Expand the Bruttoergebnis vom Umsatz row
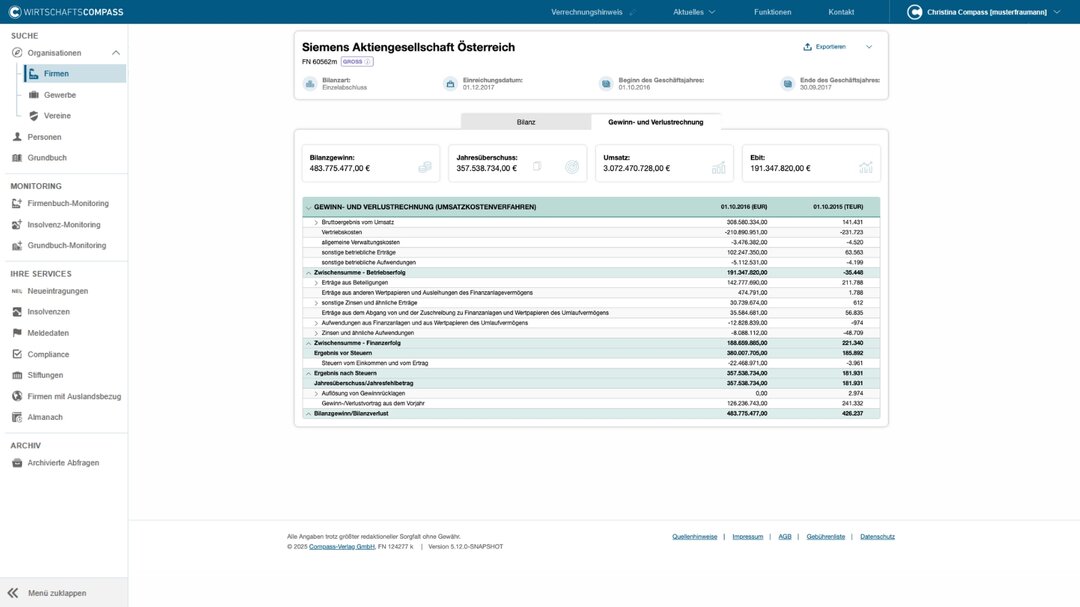 316,223
